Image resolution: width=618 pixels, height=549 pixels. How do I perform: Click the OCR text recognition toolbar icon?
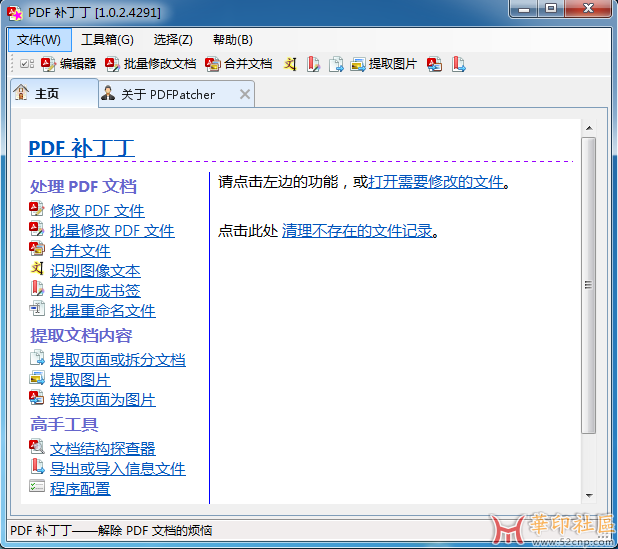tap(290, 64)
